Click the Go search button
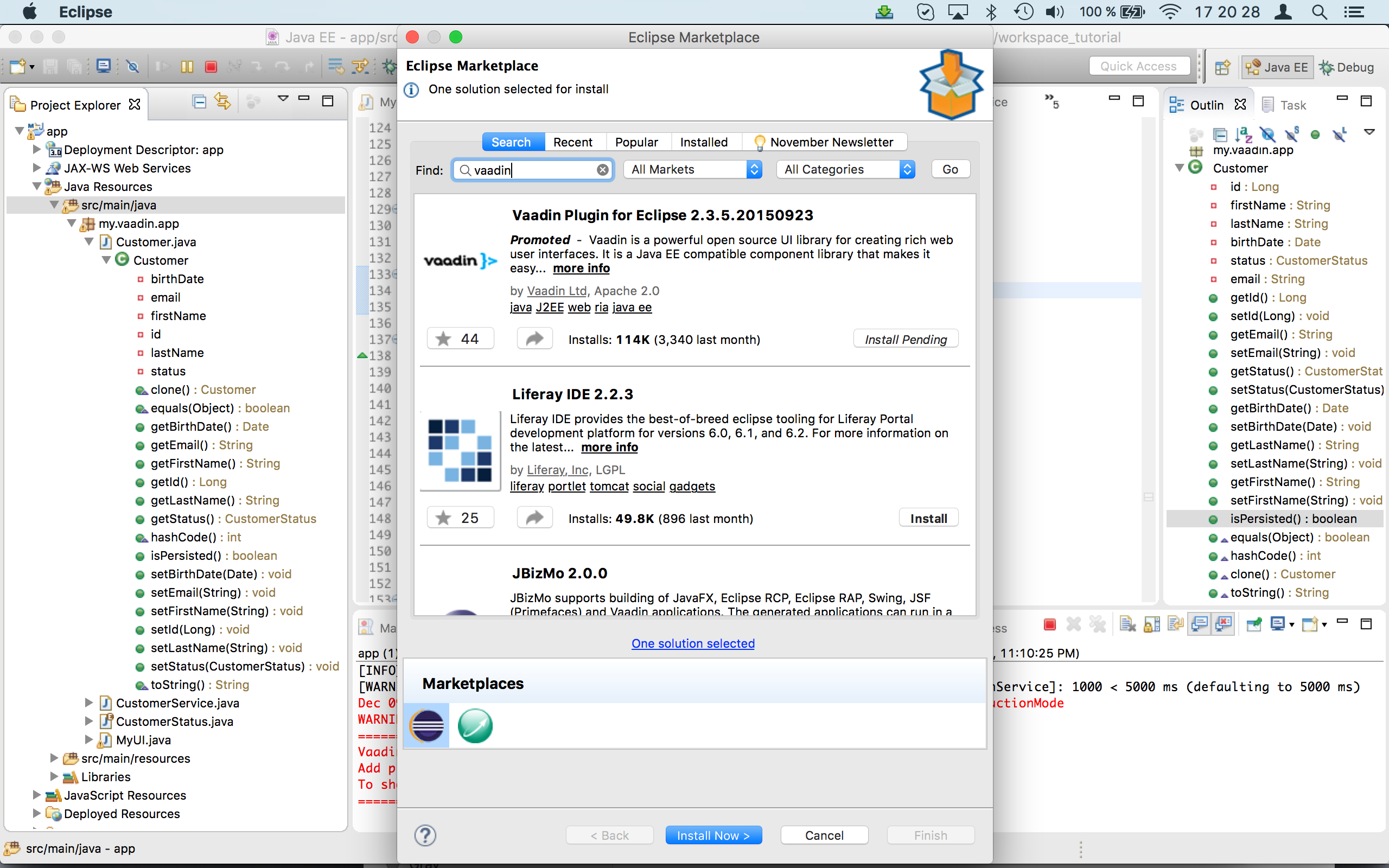 click(x=951, y=169)
